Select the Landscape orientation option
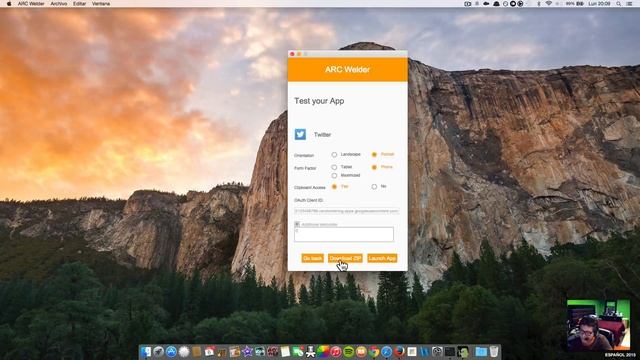This screenshot has height=360, width=640. coord(334,155)
